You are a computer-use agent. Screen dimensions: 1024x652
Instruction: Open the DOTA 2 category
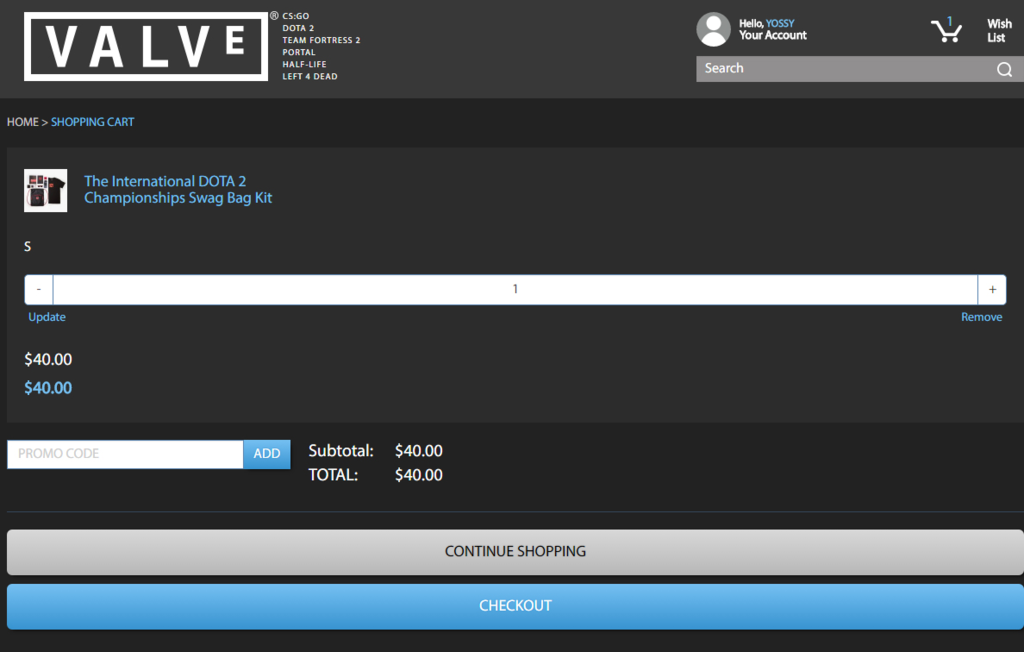point(298,28)
